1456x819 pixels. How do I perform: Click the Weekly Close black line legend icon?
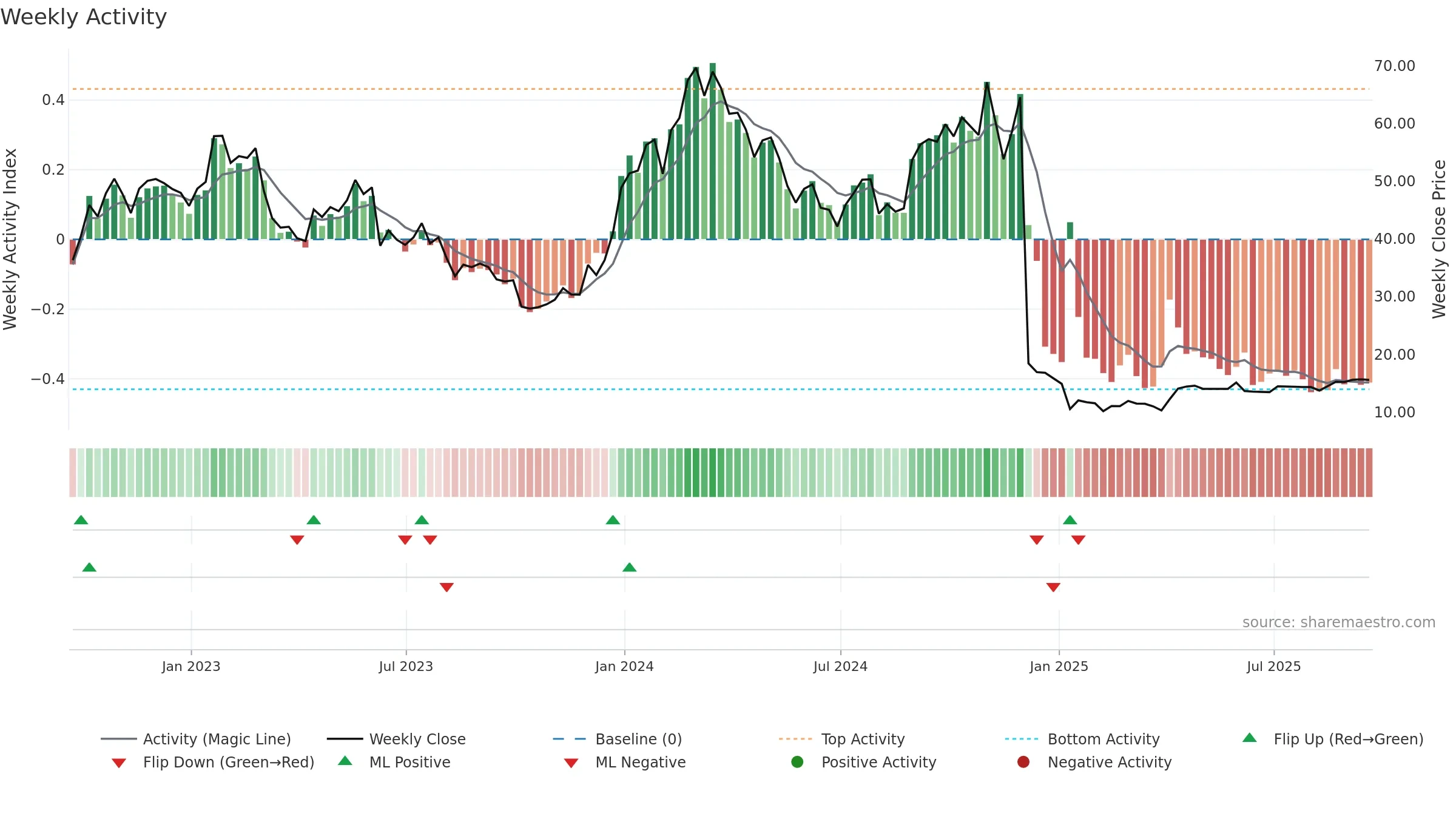[x=345, y=739]
